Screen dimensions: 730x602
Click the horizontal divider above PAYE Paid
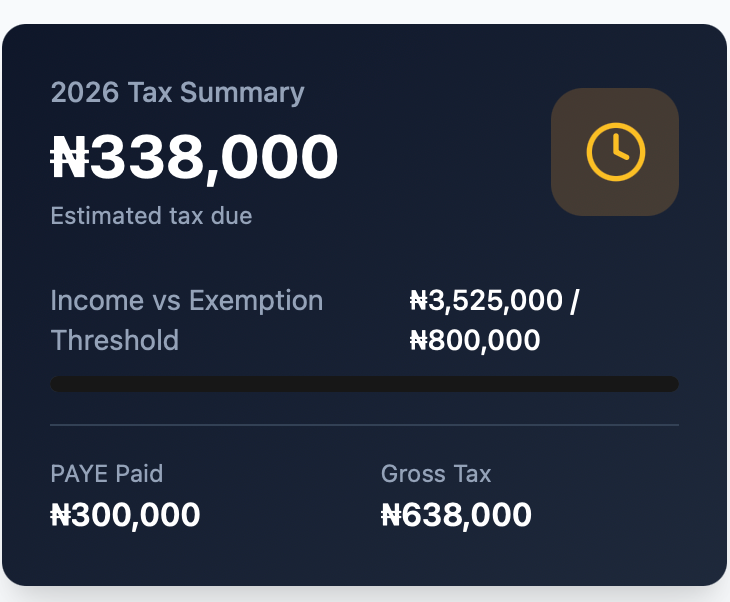pyautogui.click(x=364, y=425)
